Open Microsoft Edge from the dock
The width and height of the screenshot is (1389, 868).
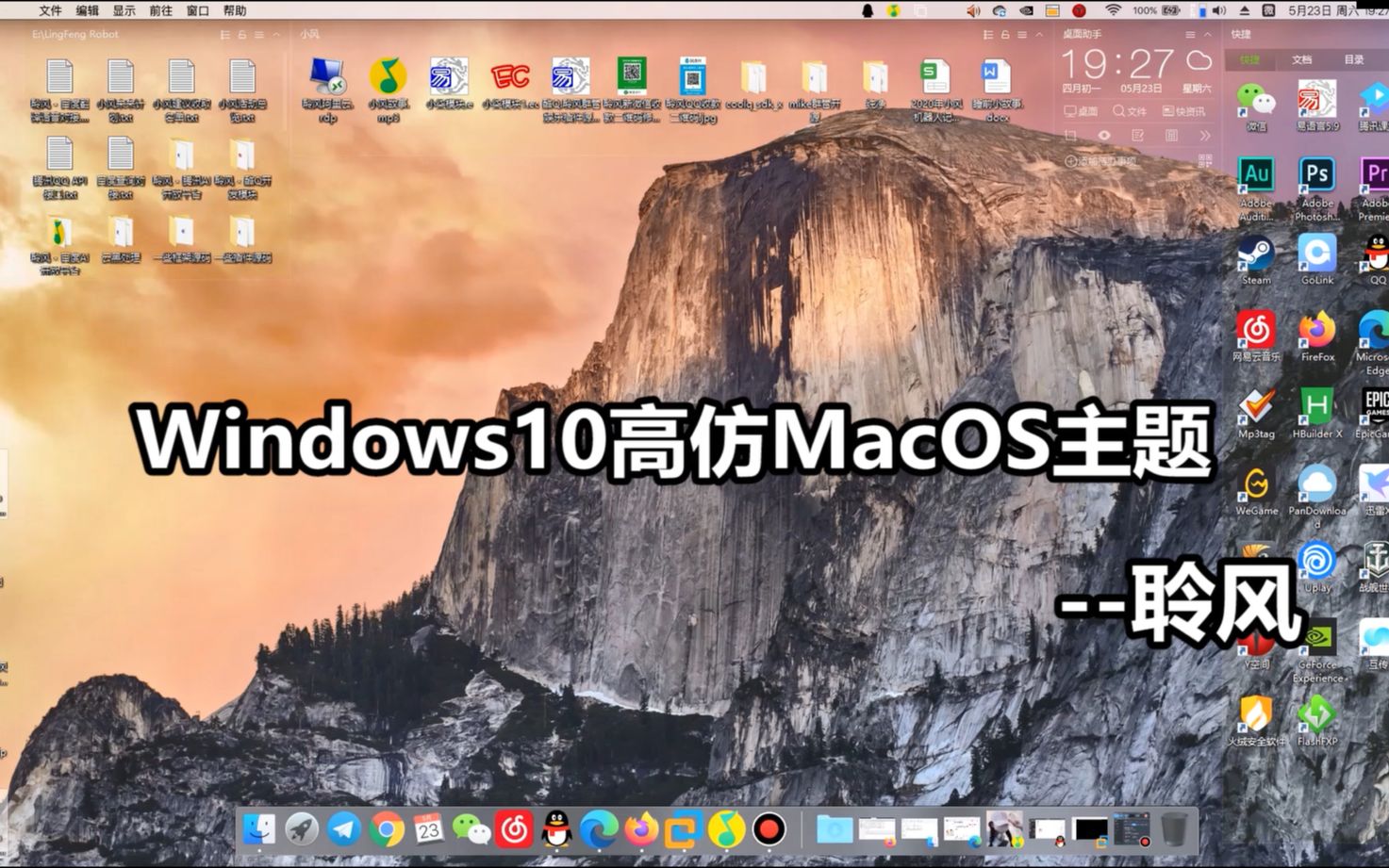click(599, 829)
